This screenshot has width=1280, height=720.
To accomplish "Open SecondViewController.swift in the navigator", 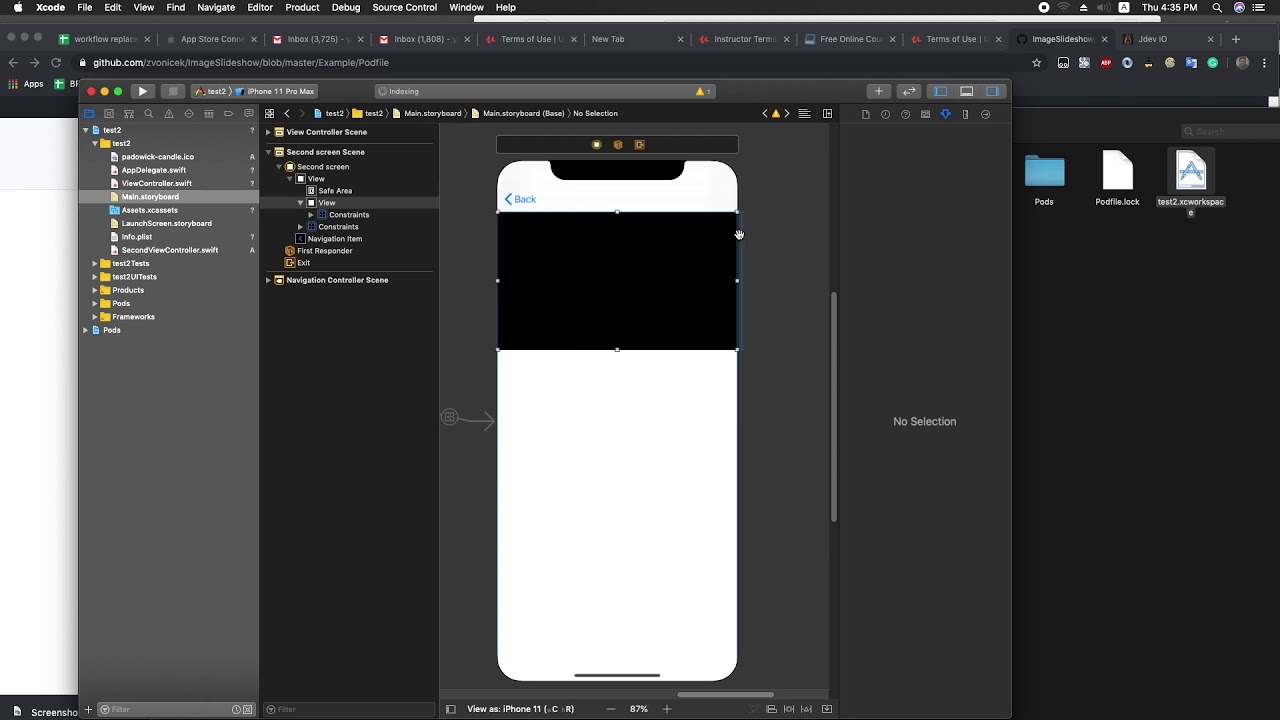I will click(x=170, y=250).
